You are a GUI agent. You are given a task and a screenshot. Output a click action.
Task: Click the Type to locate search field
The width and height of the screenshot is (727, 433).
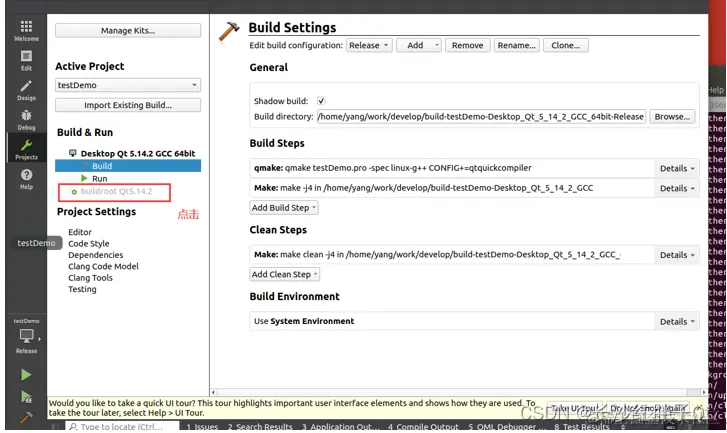tap(121, 427)
